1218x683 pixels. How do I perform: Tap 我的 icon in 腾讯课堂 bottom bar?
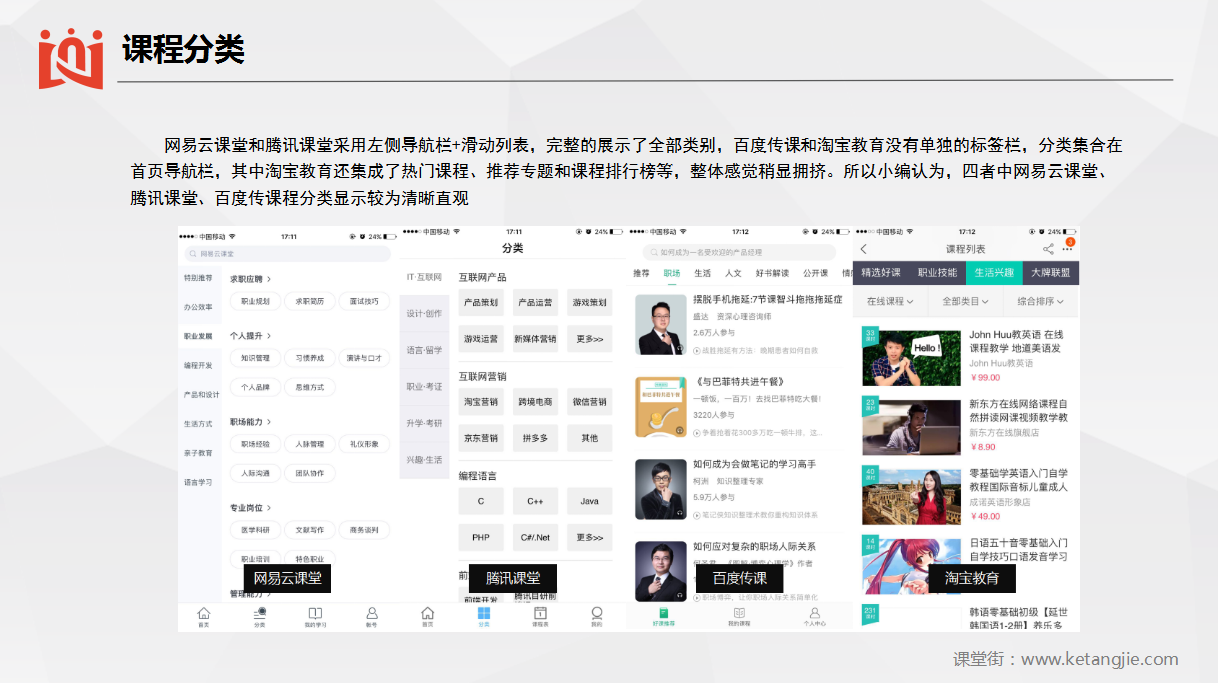coord(596,616)
